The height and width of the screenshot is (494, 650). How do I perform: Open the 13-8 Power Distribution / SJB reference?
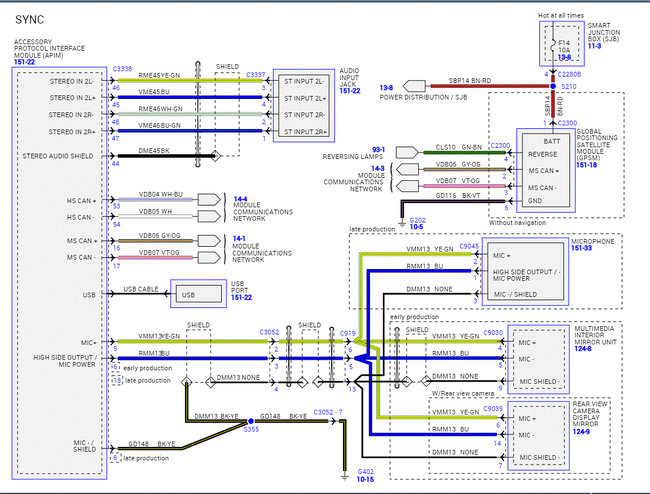pos(386,87)
